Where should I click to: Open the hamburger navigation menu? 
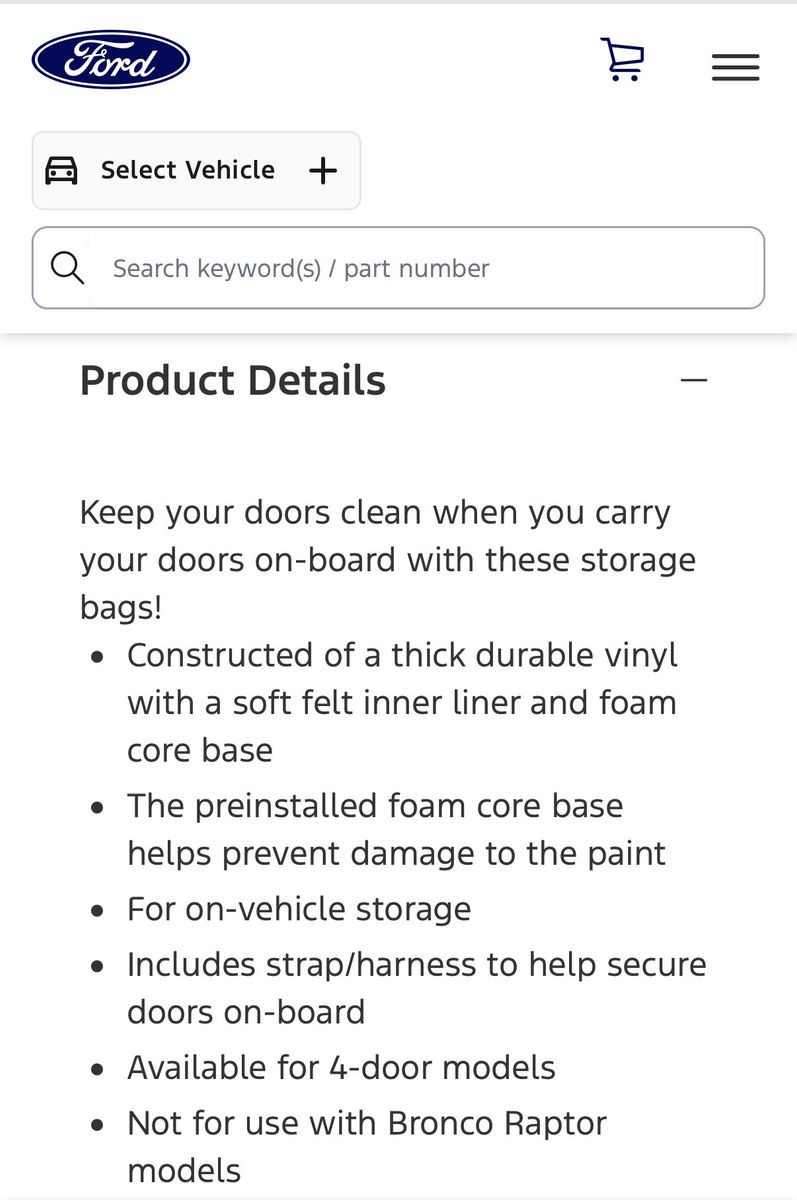pos(735,67)
